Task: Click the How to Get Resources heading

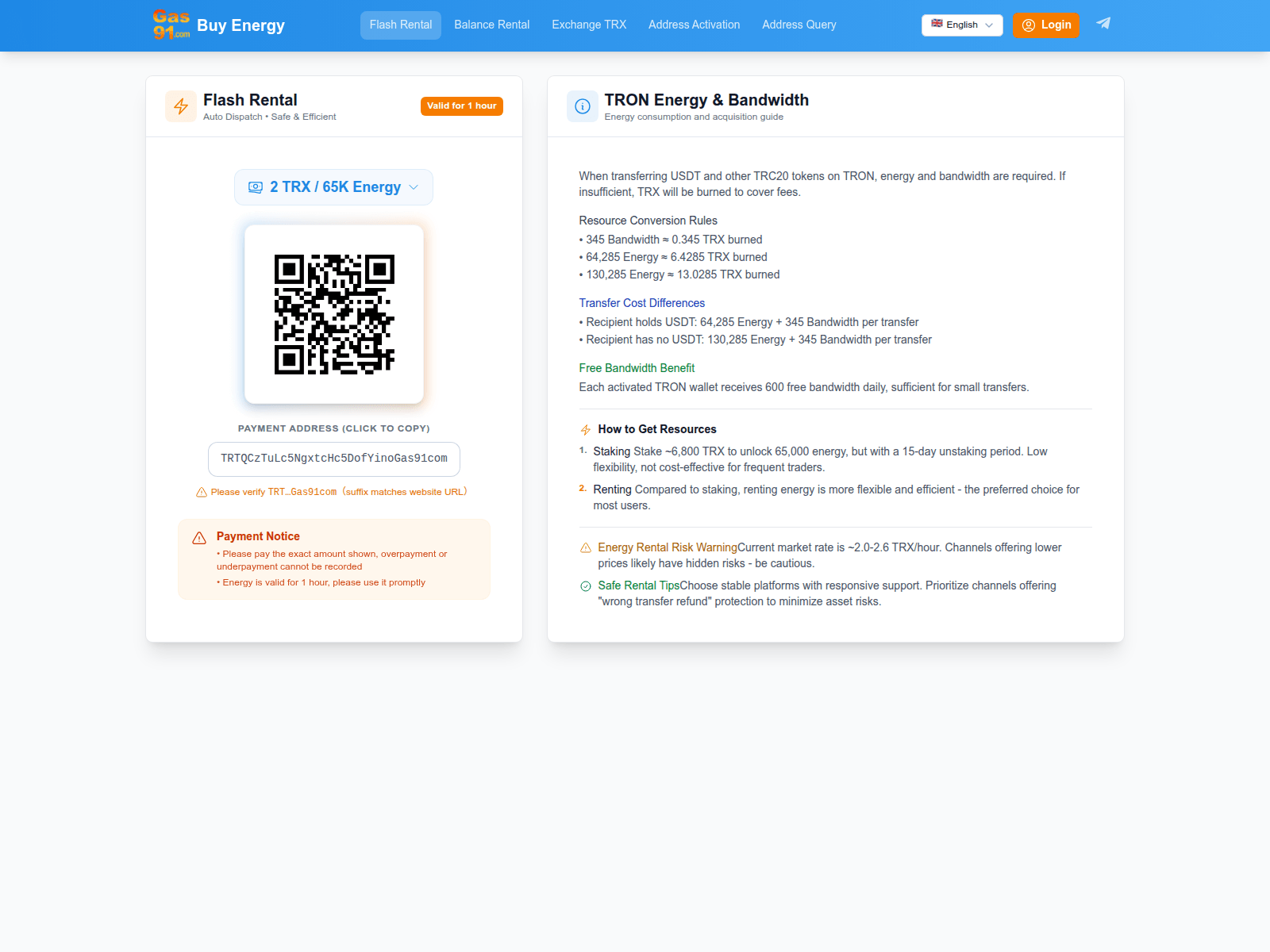Action: [x=657, y=429]
